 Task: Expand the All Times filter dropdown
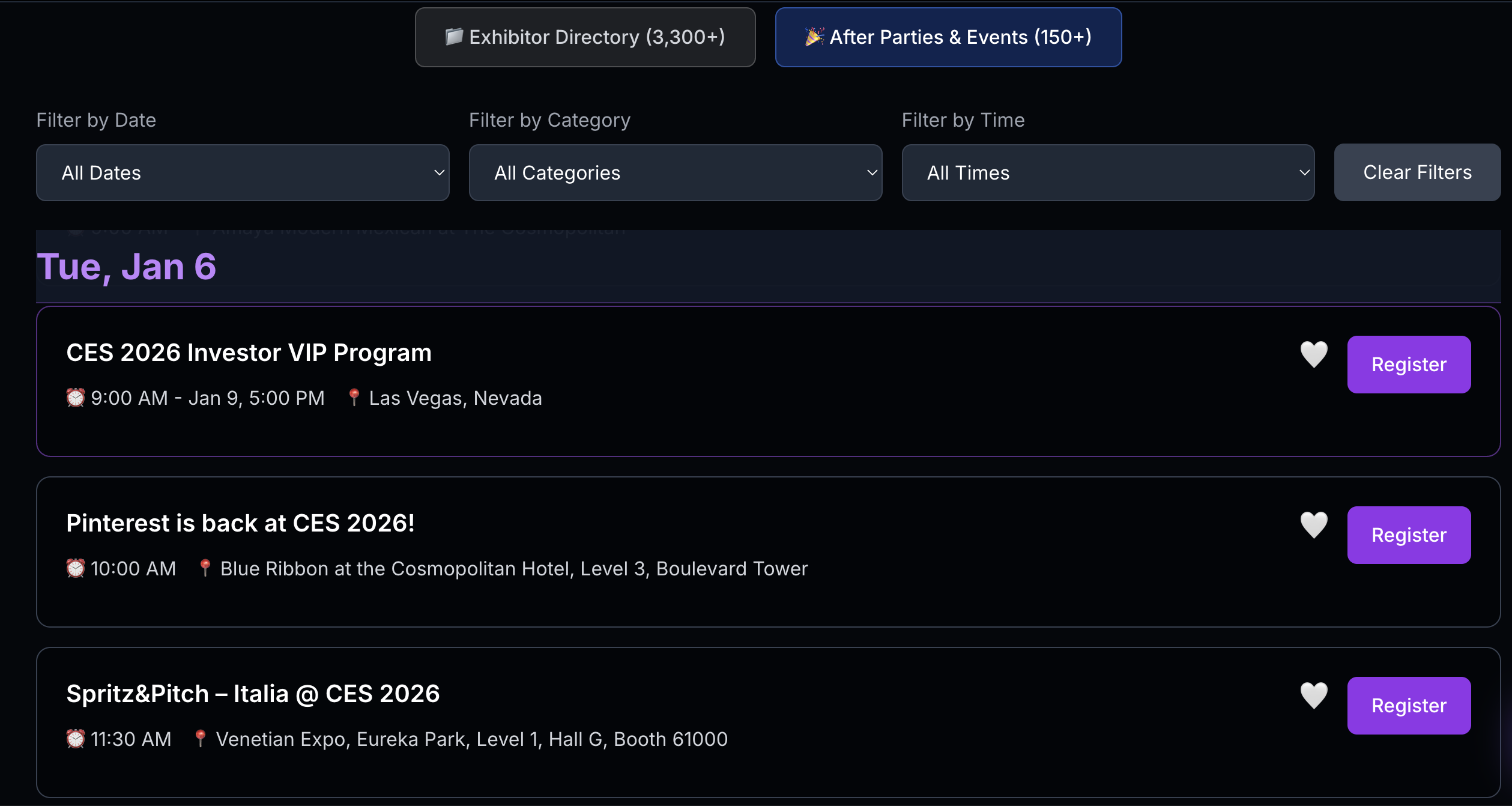tap(1107, 172)
